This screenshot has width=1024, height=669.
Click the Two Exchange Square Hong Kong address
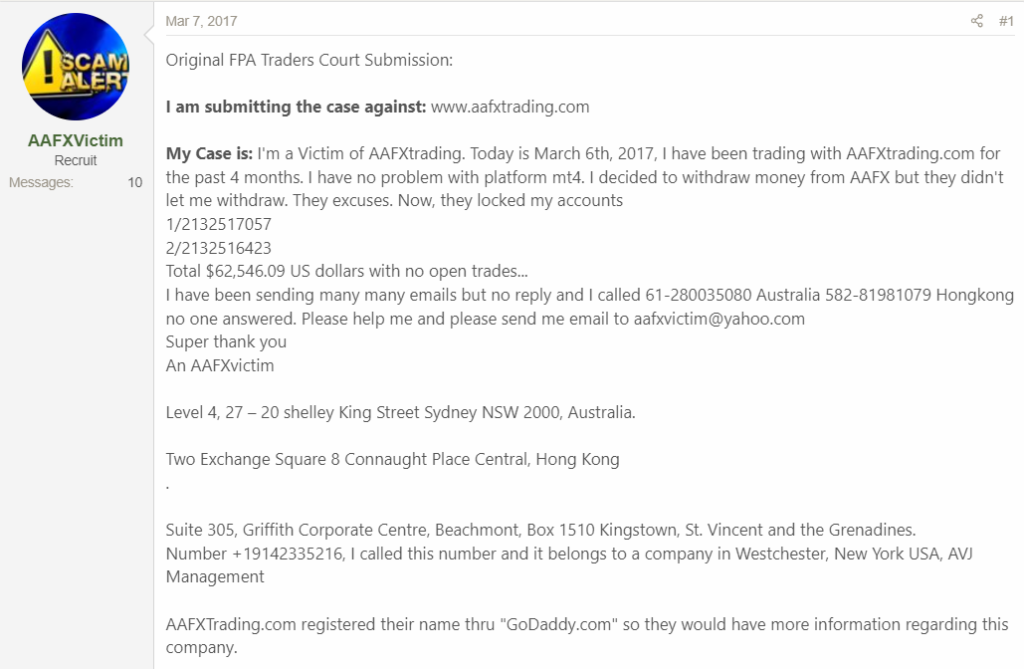392,459
